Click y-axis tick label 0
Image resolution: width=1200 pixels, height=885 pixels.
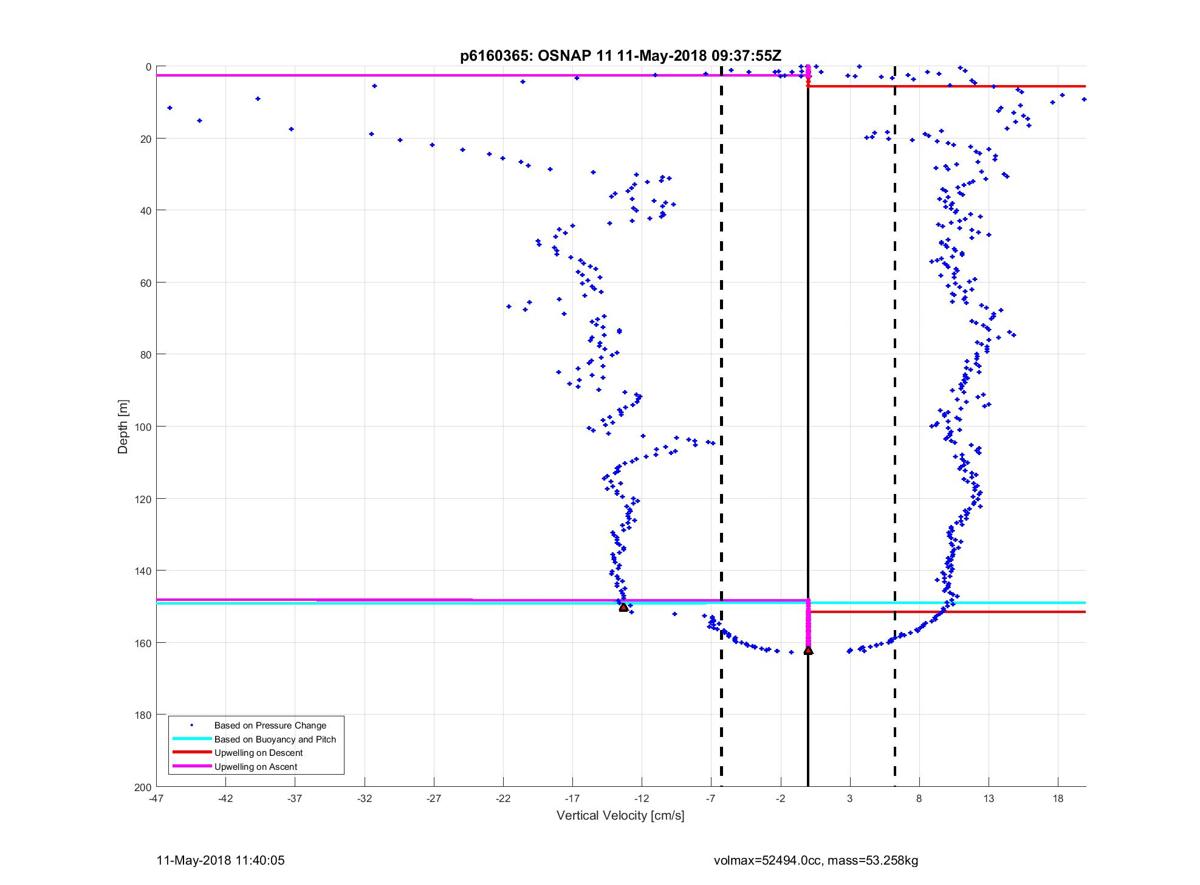(x=148, y=67)
